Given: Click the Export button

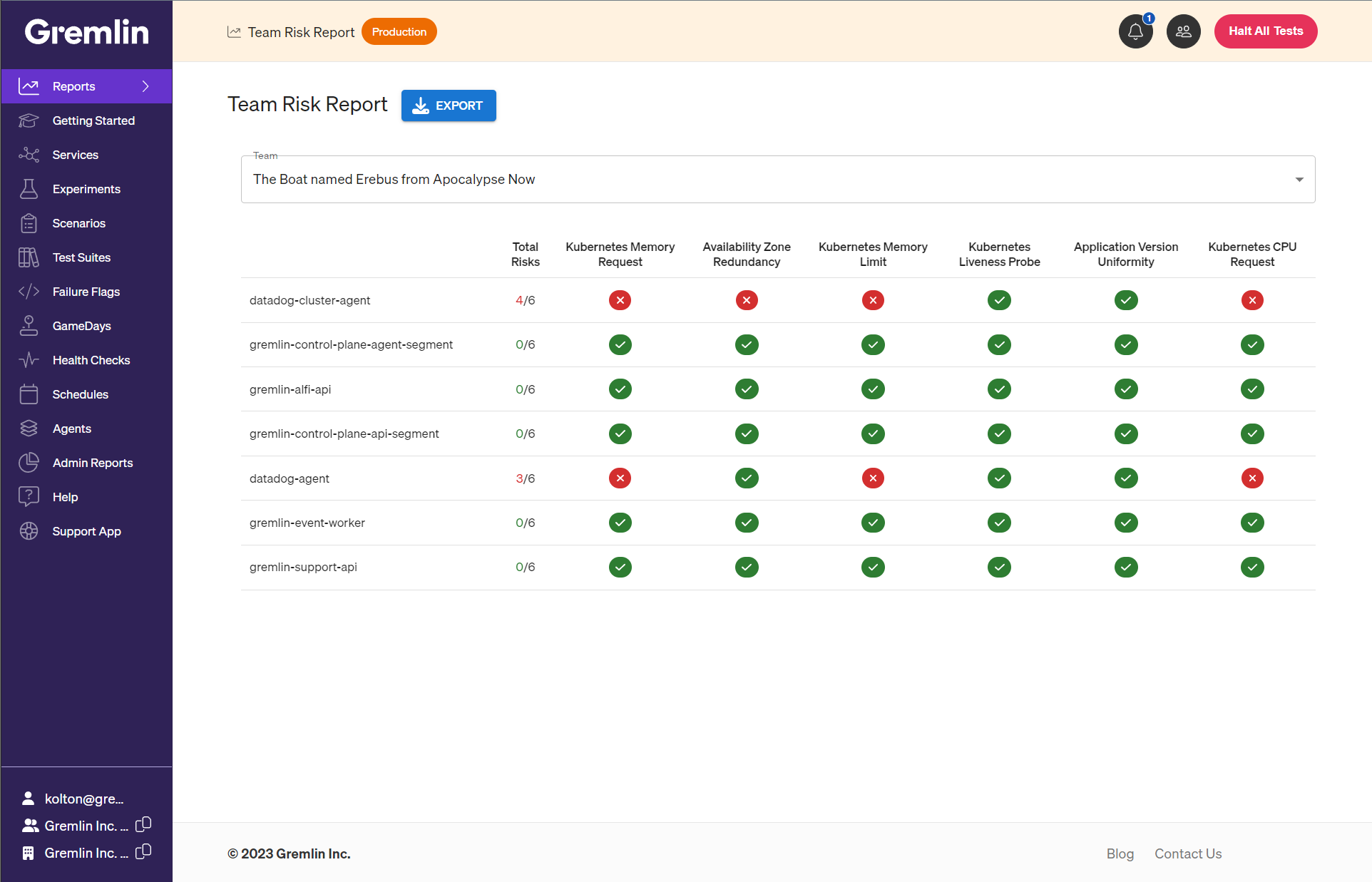Looking at the screenshot, I should click(449, 106).
